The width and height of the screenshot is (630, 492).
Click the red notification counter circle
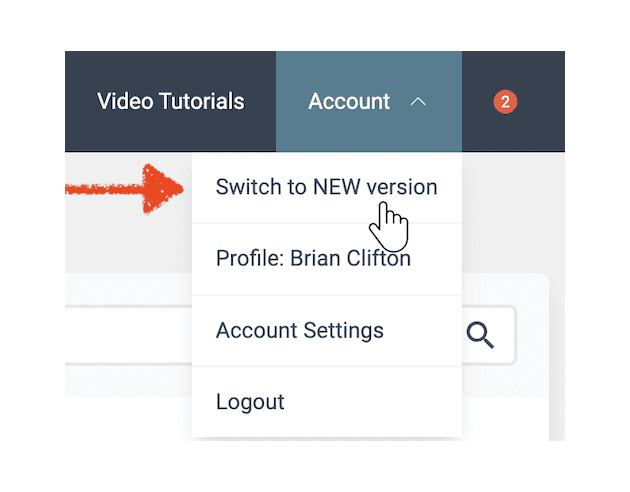(x=505, y=102)
